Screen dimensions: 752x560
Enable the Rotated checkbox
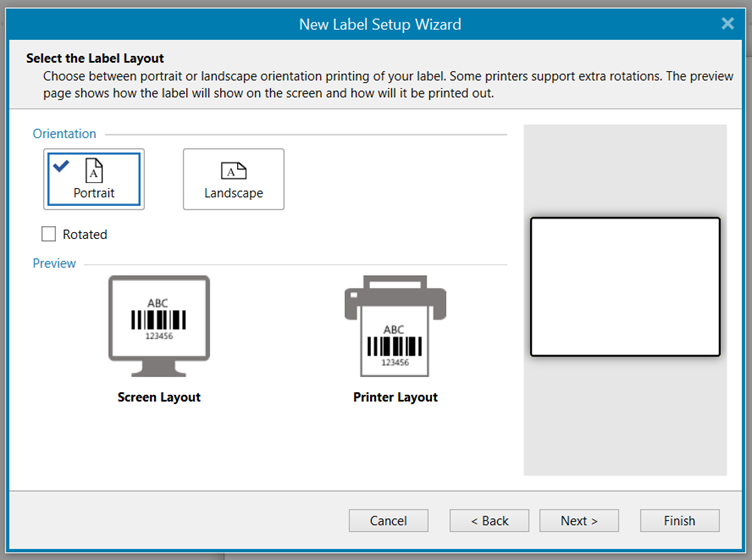click(x=49, y=234)
